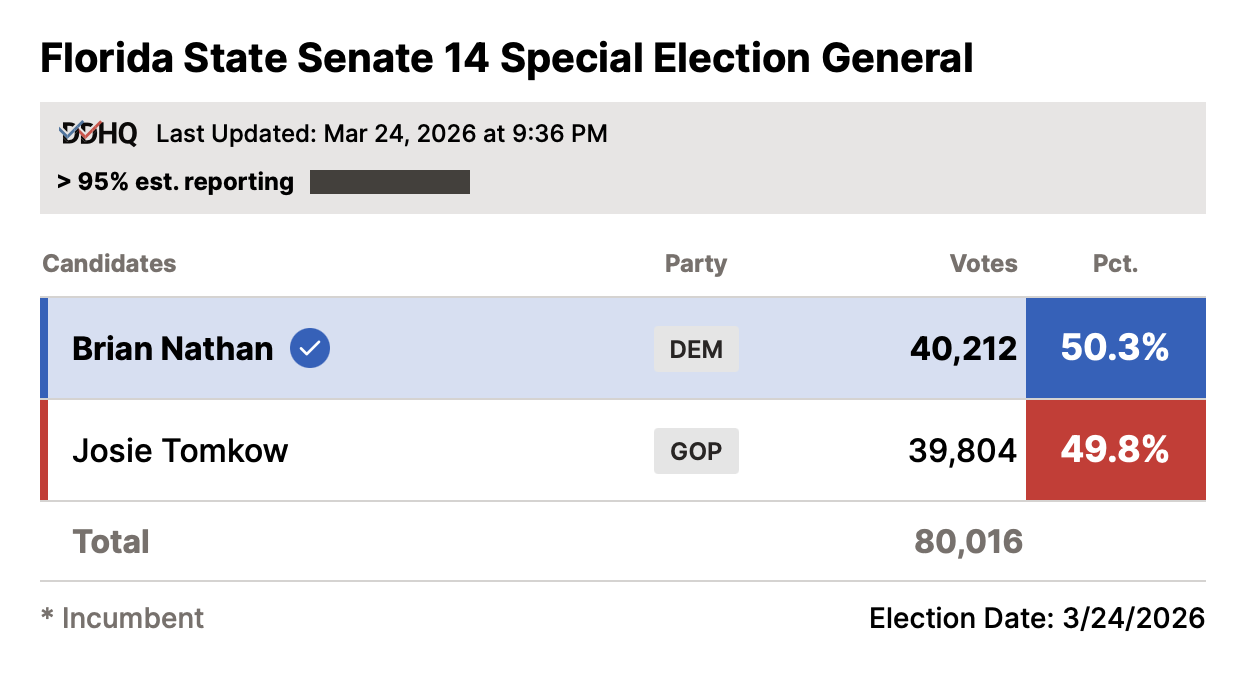
Task: Select candidate name Brian Nathan
Action: pyautogui.click(x=172, y=348)
